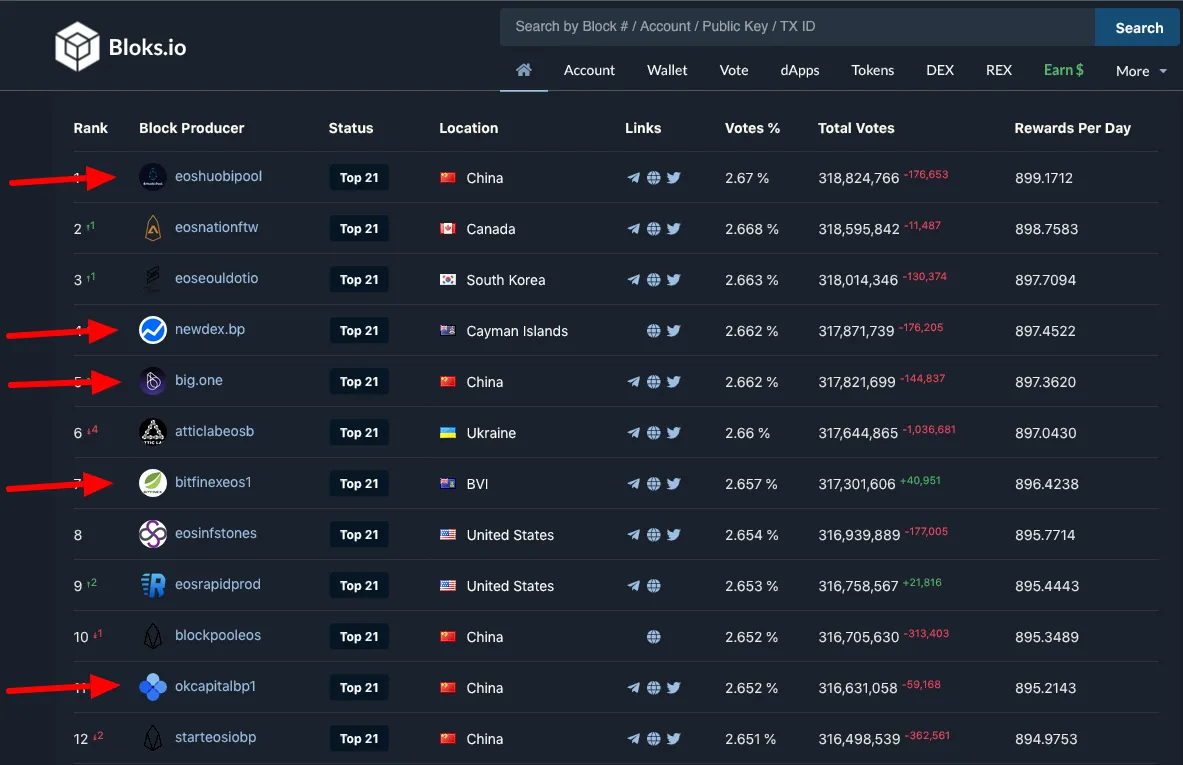This screenshot has width=1183, height=765.
Task: Click the Votes % column header
Action: click(752, 128)
